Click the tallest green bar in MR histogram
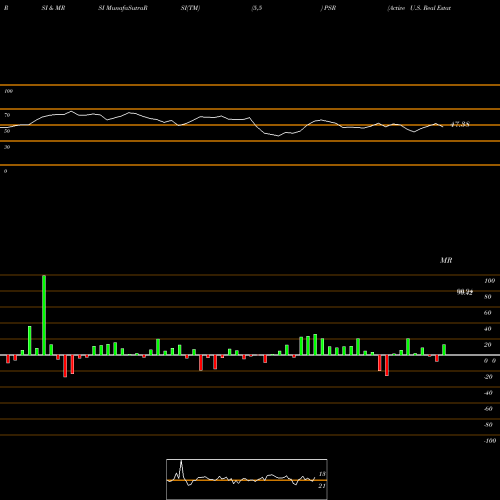 point(44,315)
